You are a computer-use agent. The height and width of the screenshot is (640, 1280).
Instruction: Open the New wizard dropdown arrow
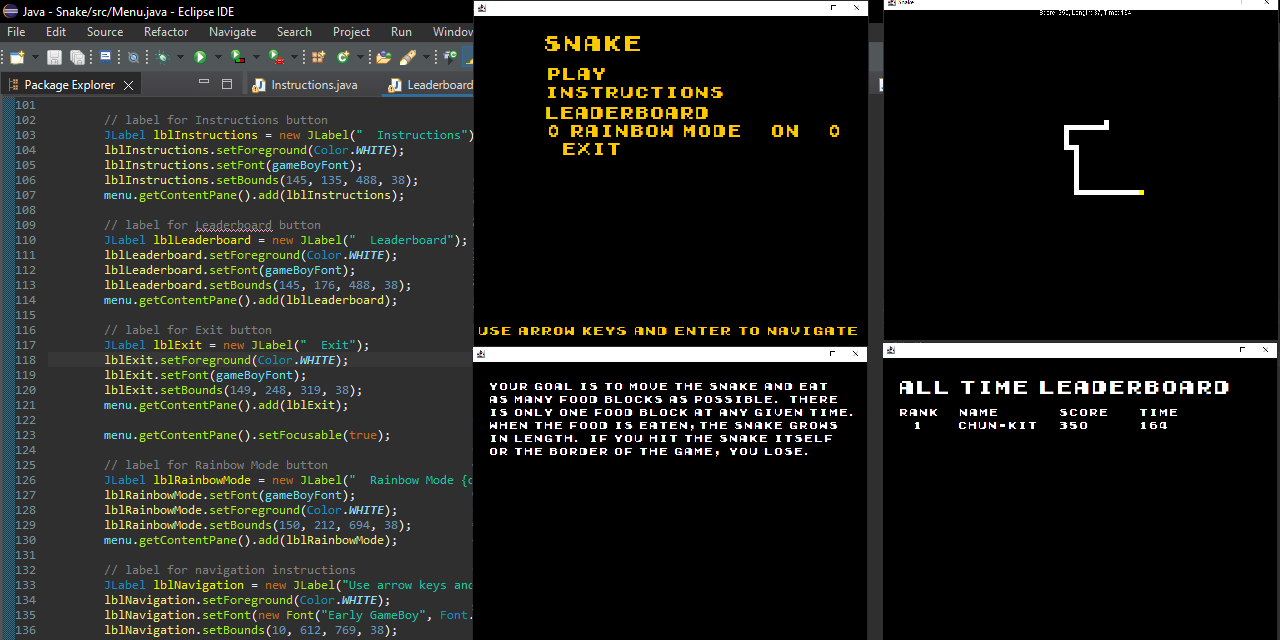point(35,57)
